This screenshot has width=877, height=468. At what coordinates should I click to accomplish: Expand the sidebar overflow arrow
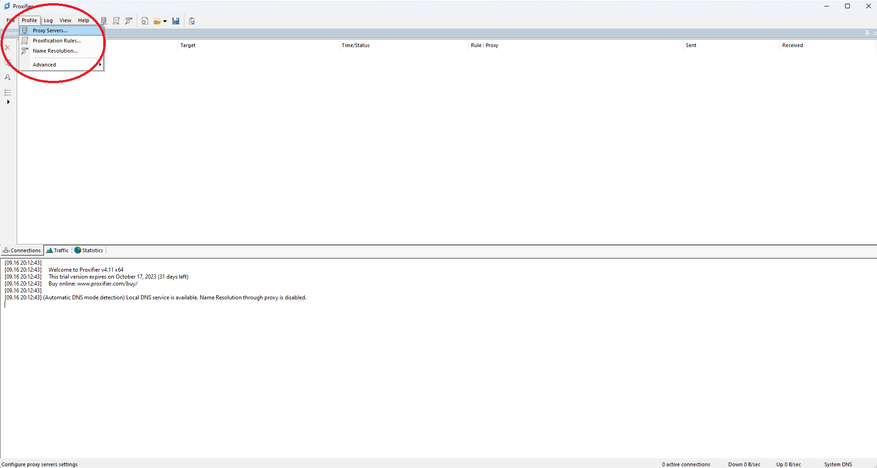coord(8,102)
